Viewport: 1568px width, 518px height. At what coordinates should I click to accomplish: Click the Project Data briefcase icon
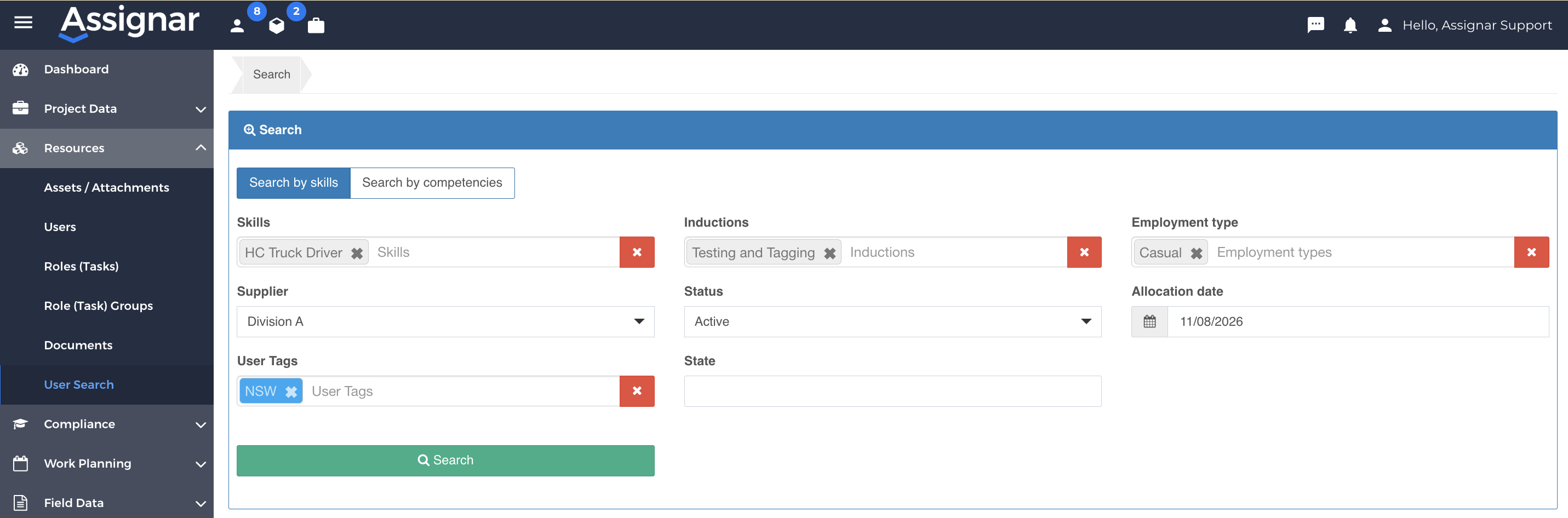pyautogui.click(x=21, y=108)
